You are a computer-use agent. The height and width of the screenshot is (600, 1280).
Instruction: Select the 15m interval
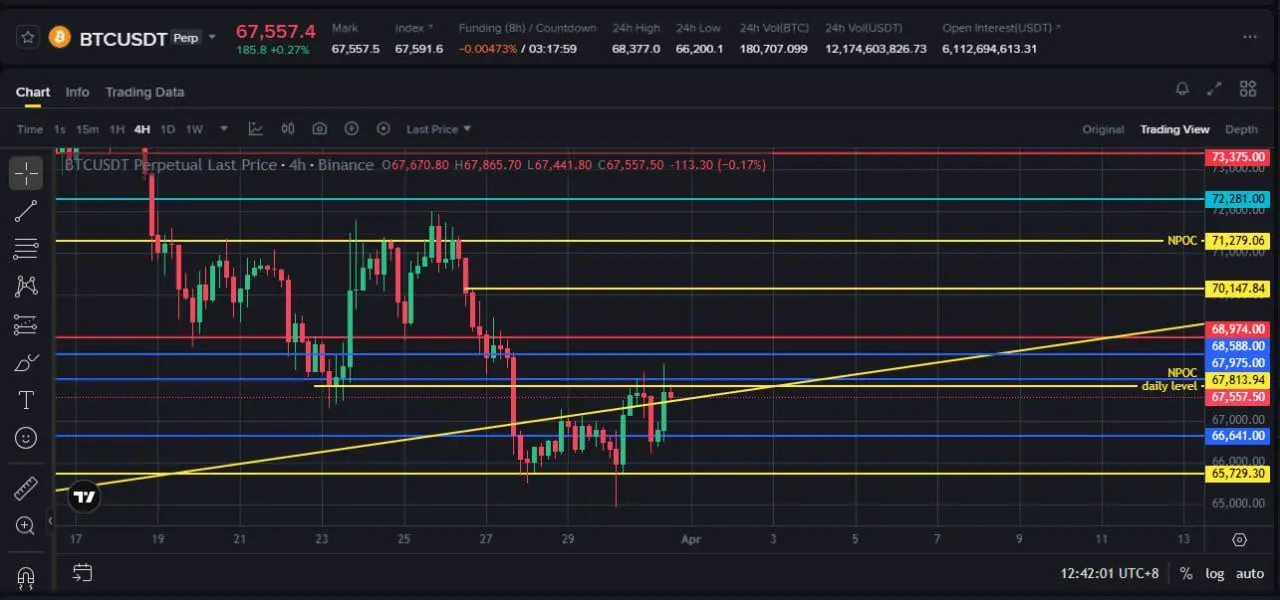(x=87, y=129)
